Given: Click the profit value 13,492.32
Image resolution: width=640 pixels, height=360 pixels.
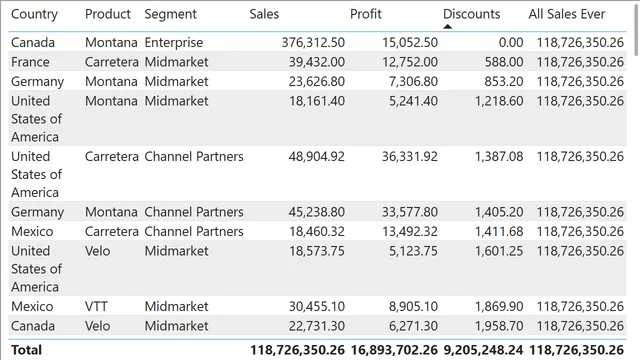Looking at the screenshot, I should (410, 232).
